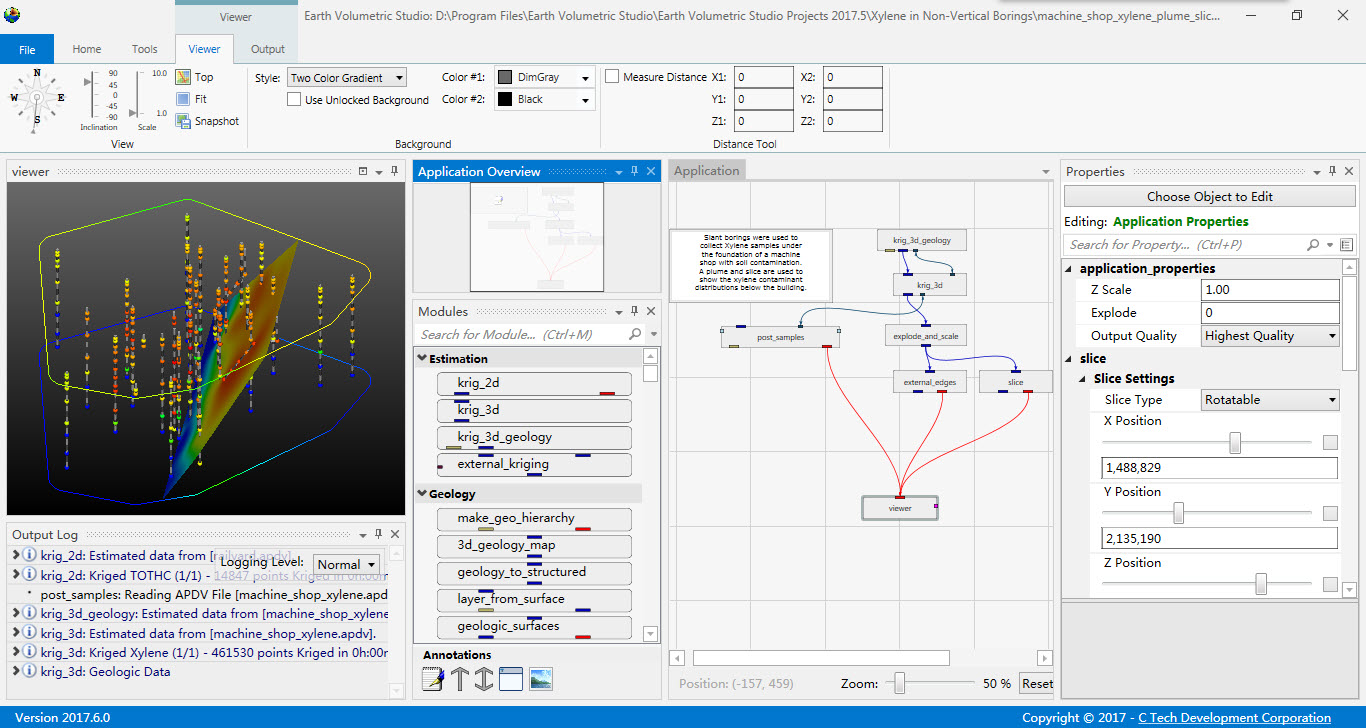Click the double-headed vertical arrow annotation icon

pyautogui.click(x=484, y=679)
